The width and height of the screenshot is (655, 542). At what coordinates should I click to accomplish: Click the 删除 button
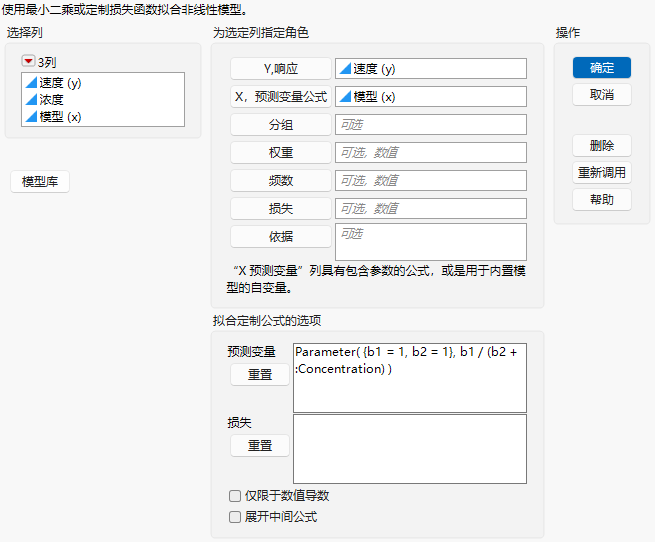pyautogui.click(x=602, y=145)
